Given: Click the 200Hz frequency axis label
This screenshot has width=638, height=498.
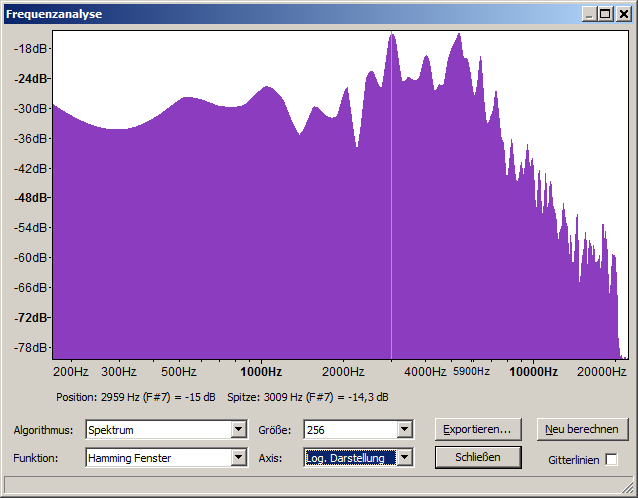Looking at the screenshot, I should coord(71,371).
